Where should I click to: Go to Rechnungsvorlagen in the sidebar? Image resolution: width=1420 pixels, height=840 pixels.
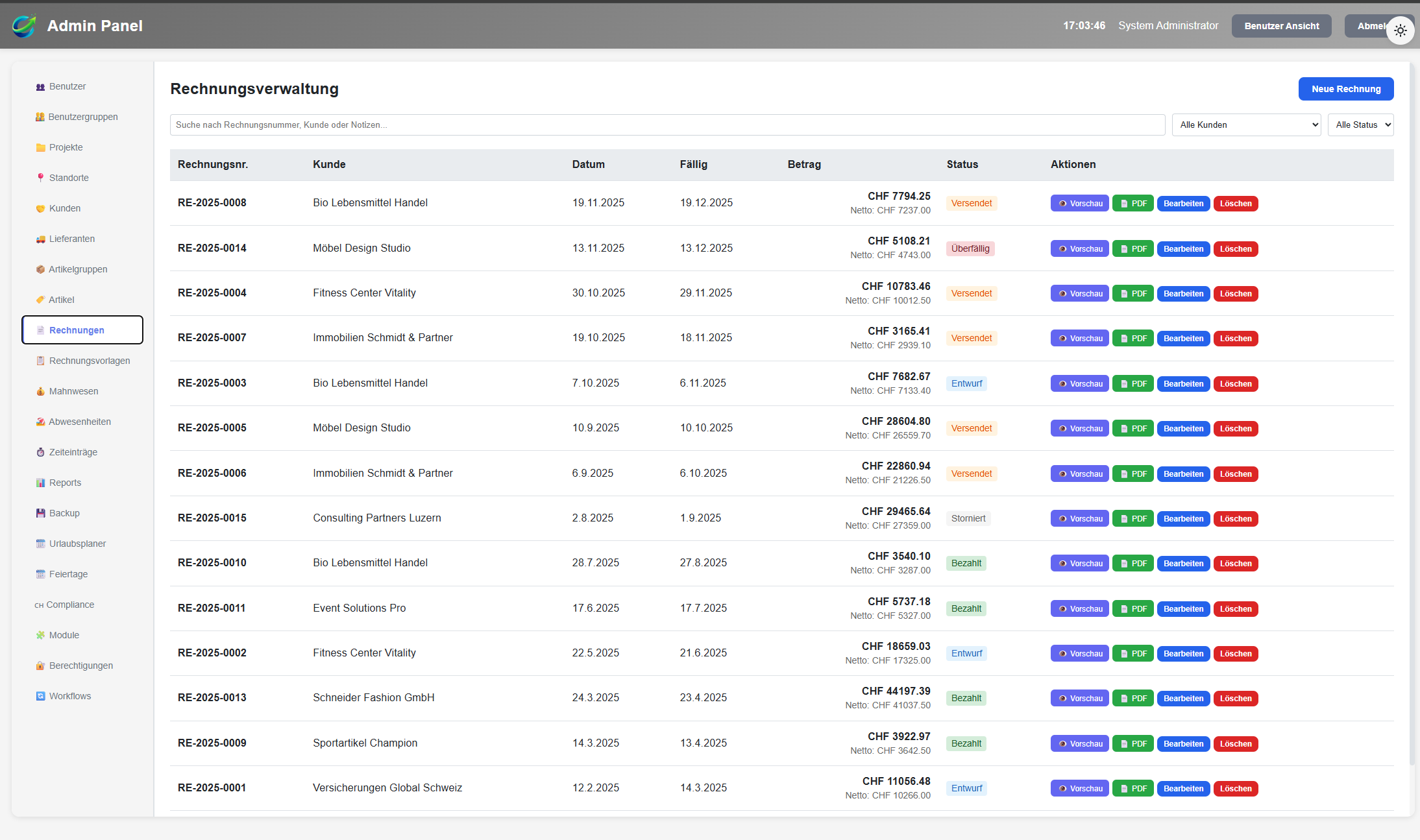click(x=89, y=361)
